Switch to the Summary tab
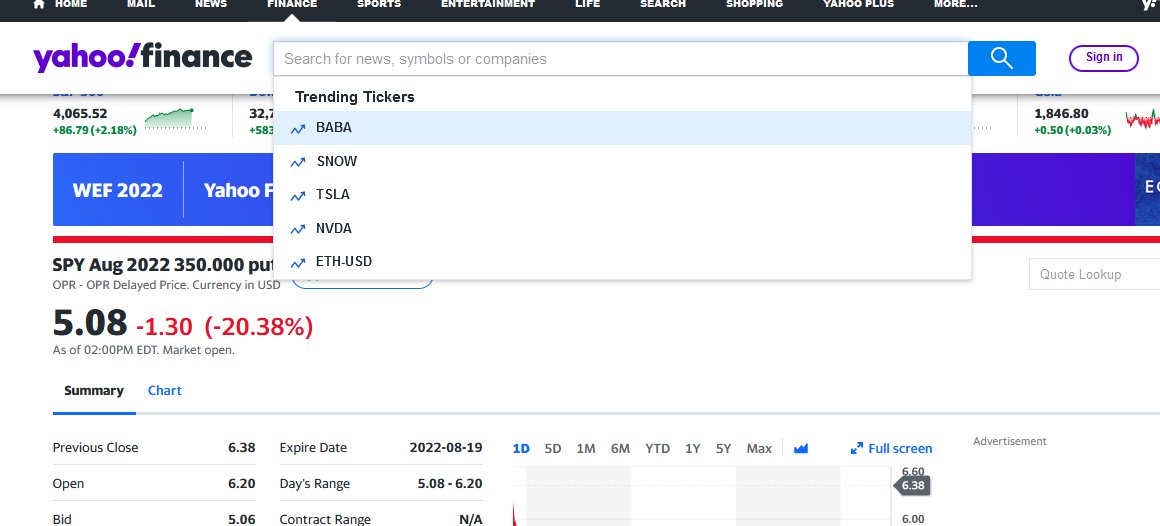The image size is (1160, 526). 94,391
